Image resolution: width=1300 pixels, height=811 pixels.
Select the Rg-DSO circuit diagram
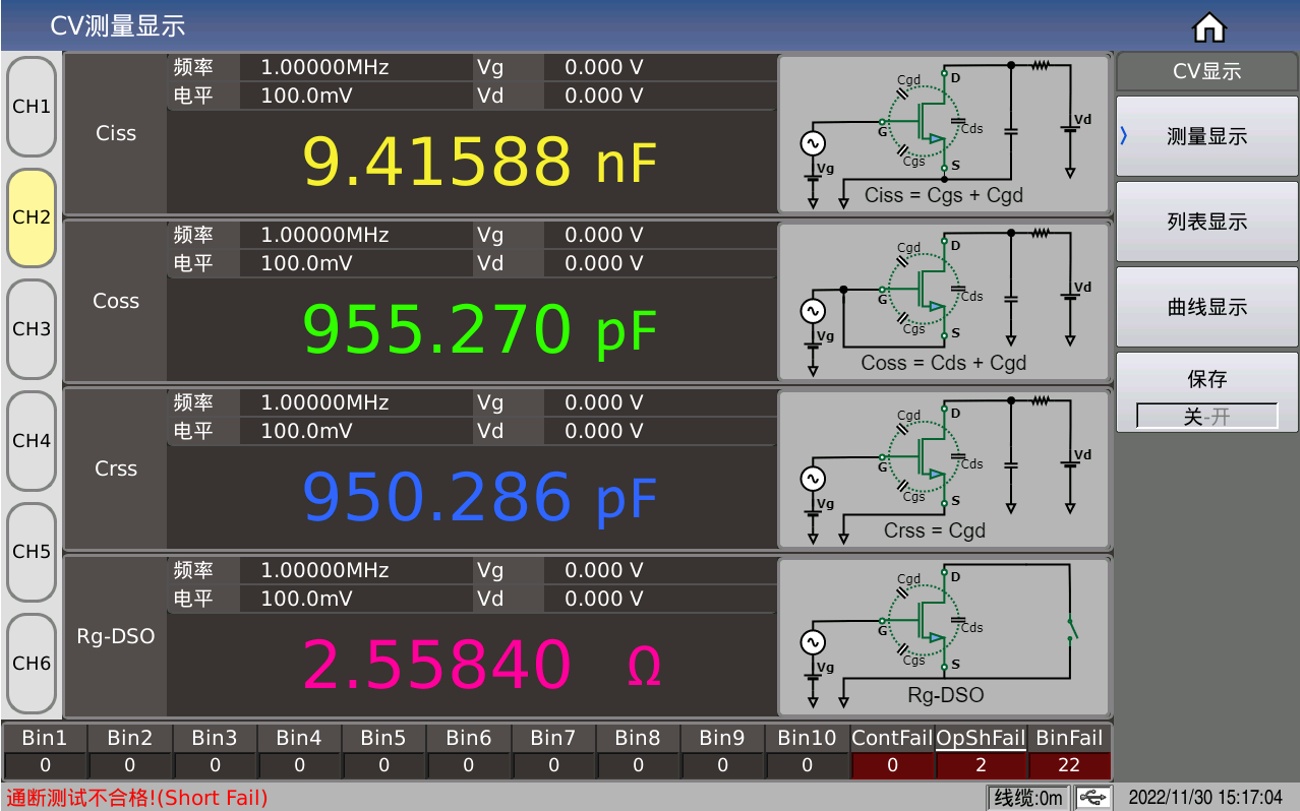pos(943,636)
